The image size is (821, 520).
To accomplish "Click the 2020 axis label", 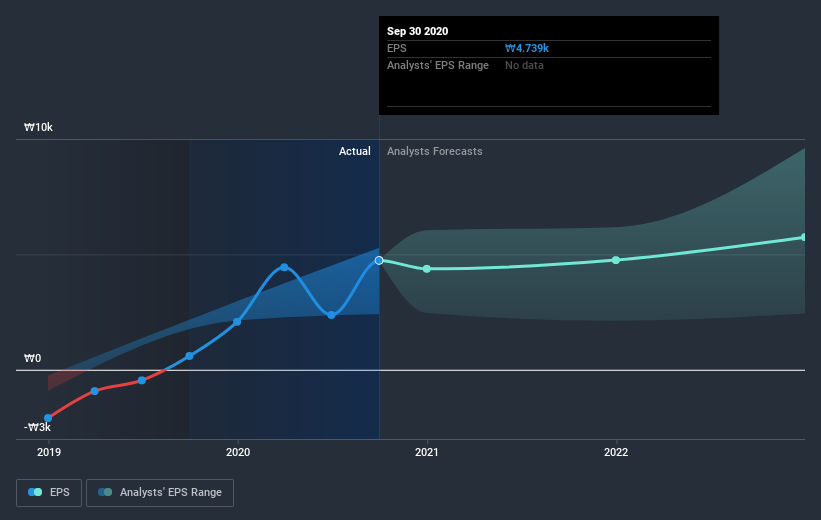I will pyautogui.click(x=238, y=452).
